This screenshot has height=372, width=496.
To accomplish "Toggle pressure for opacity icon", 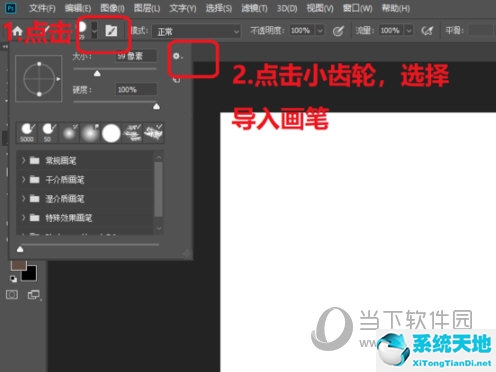I will (x=338, y=31).
